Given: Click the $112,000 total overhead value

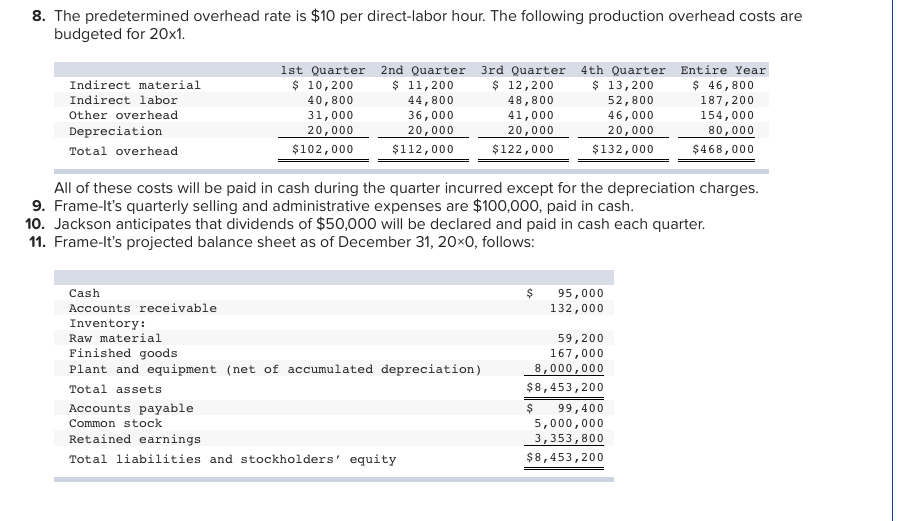Looking at the screenshot, I should [x=423, y=150].
